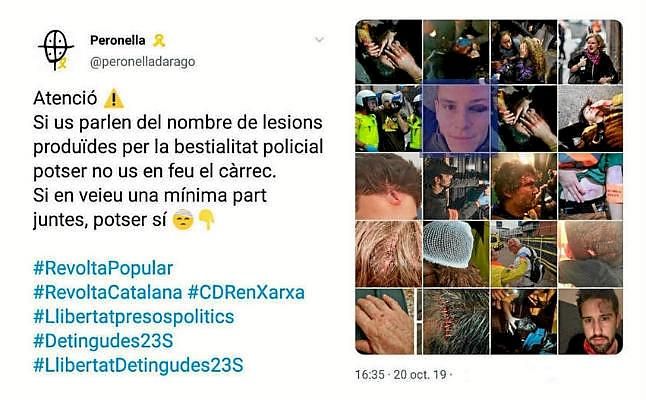Open the white head bandage net photo

(x=456, y=253)
